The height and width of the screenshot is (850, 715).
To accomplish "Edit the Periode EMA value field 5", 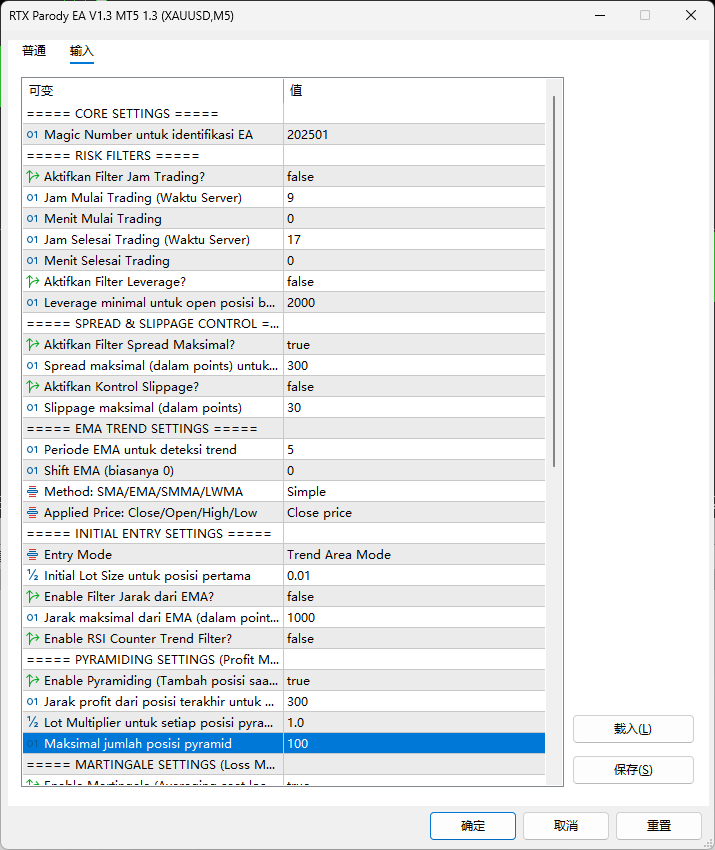I will pyautogui.click(x=413, y=450).
